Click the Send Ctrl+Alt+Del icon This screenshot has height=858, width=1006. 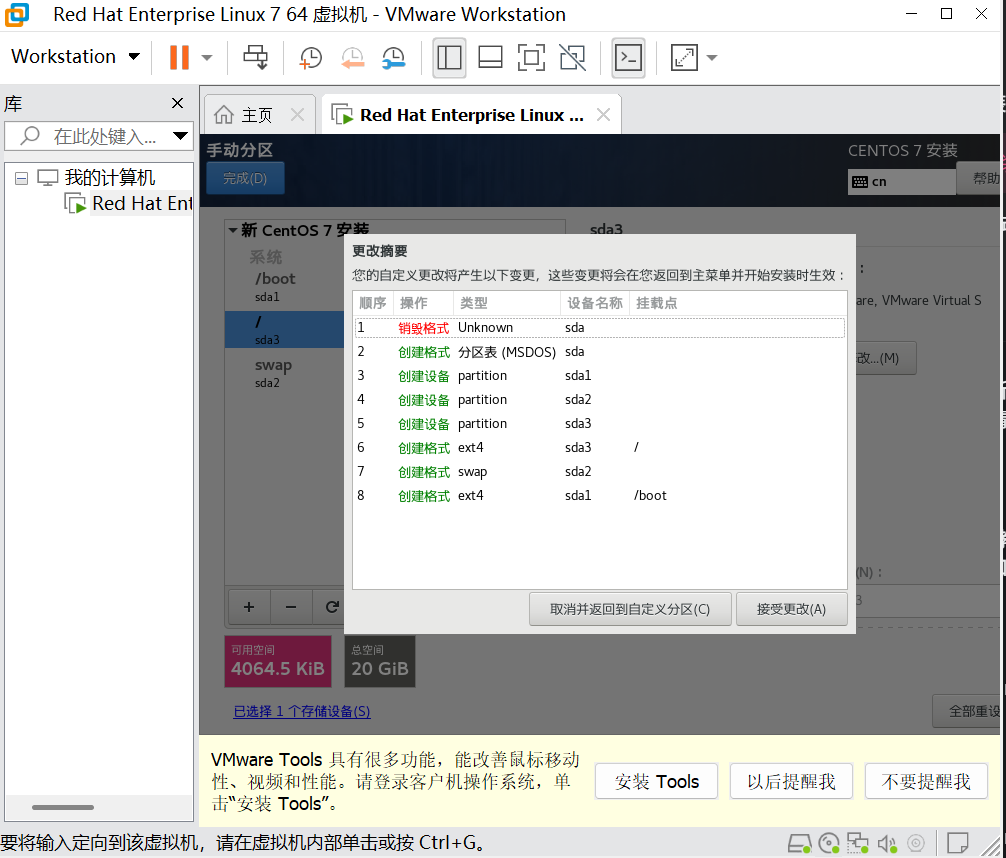[256, 57]
